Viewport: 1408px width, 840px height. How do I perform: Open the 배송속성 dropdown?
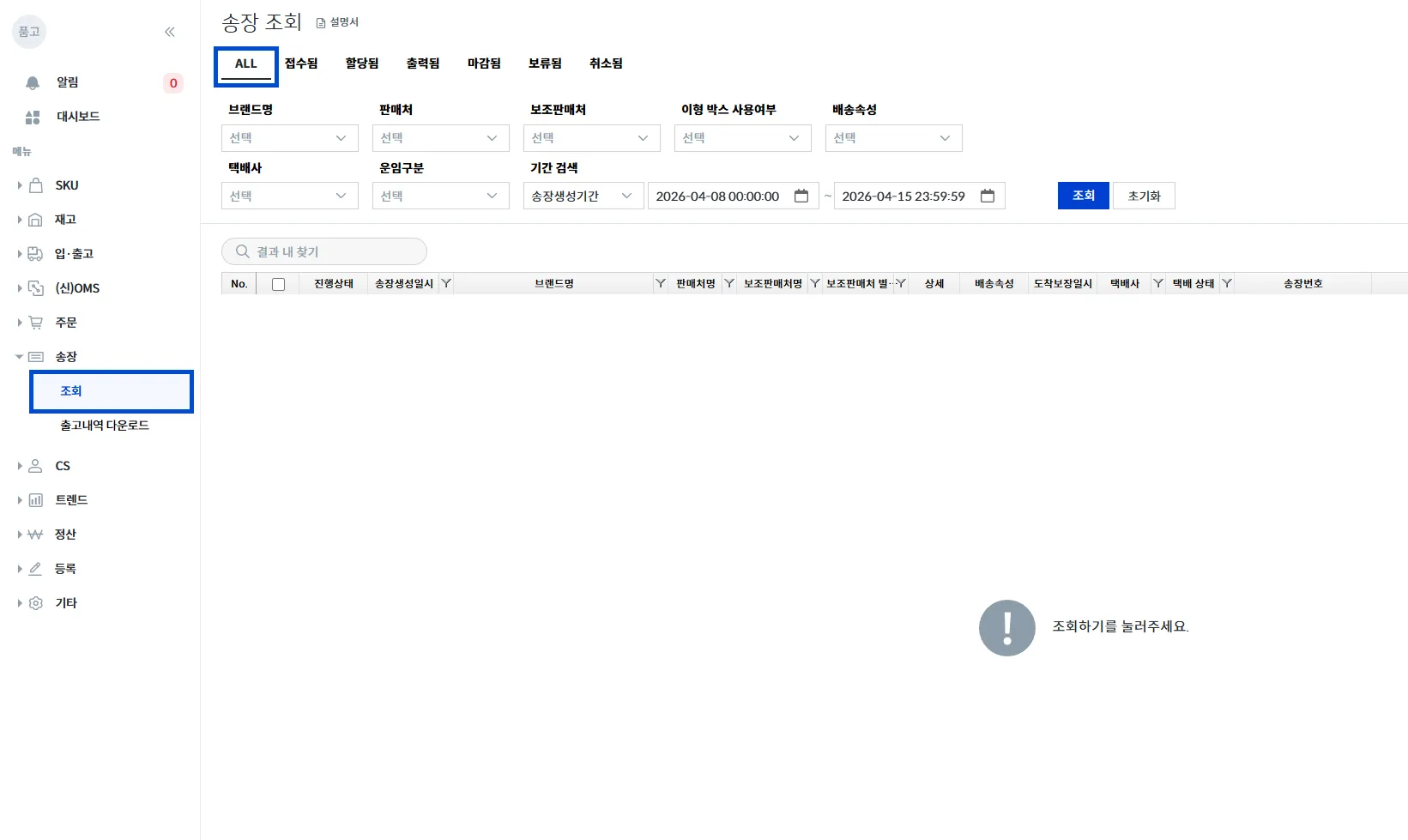coord(894,138)
